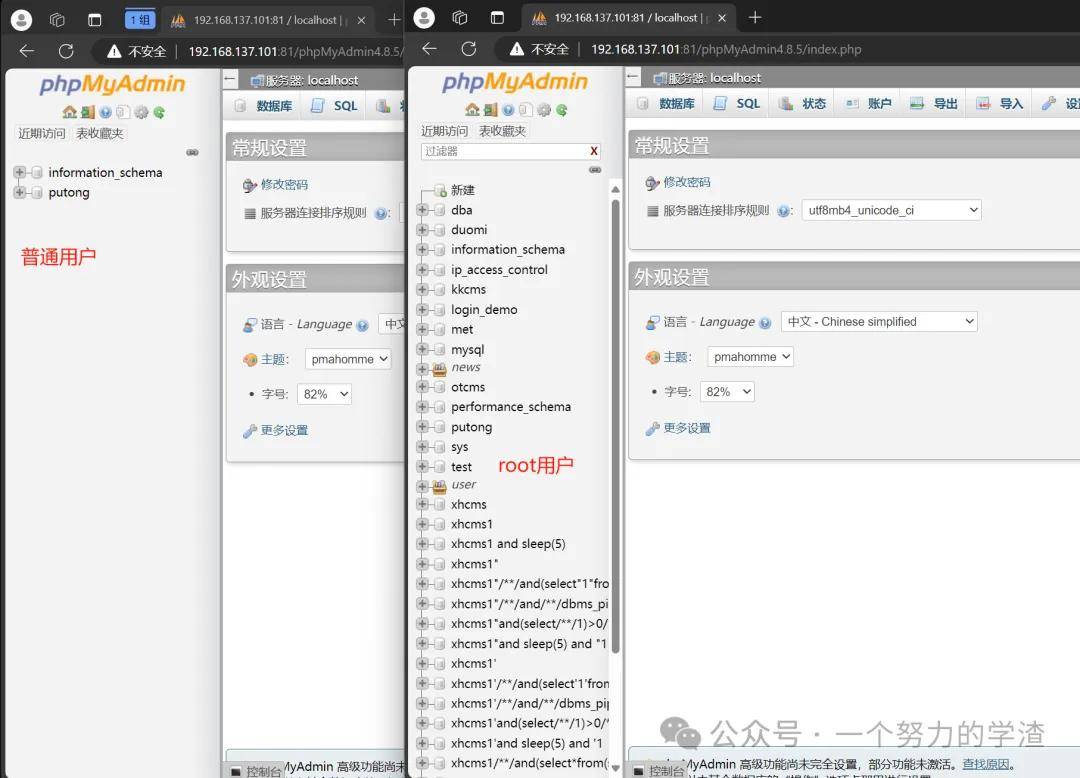
Task: Select the putong database in left window
Action: click(69, 192)
